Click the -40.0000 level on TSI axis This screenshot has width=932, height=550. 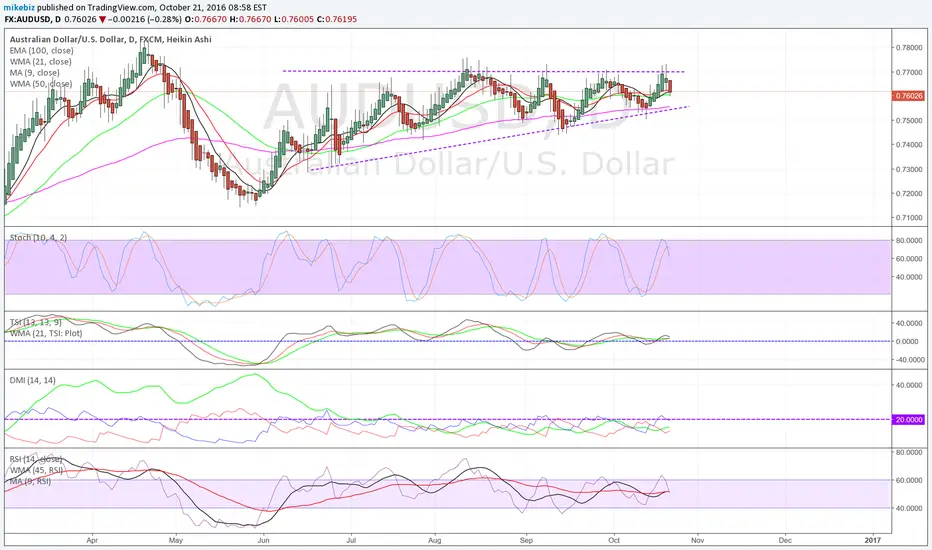(908, 360)
